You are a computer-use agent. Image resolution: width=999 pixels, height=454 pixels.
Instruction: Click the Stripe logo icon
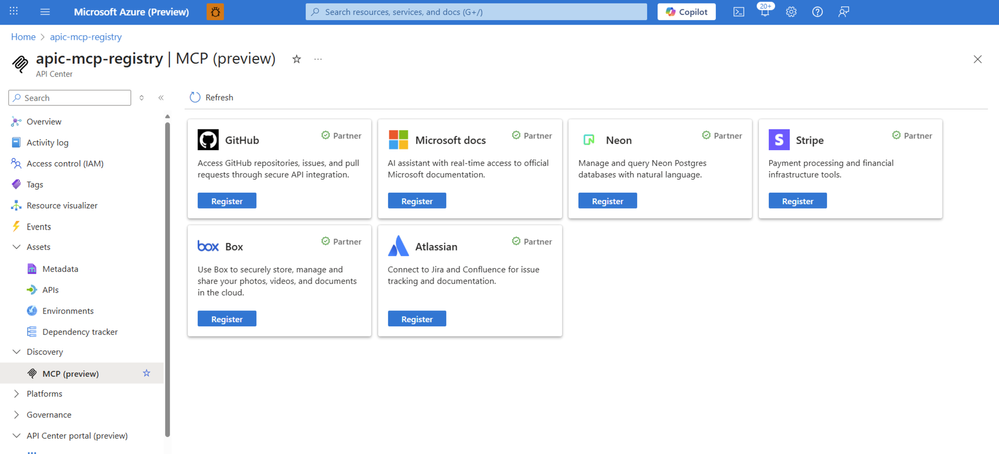[779, 139]
